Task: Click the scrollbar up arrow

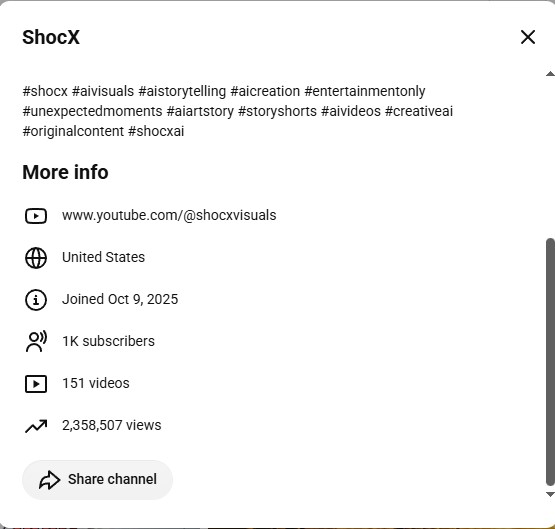Action: [x=550, y=74]
